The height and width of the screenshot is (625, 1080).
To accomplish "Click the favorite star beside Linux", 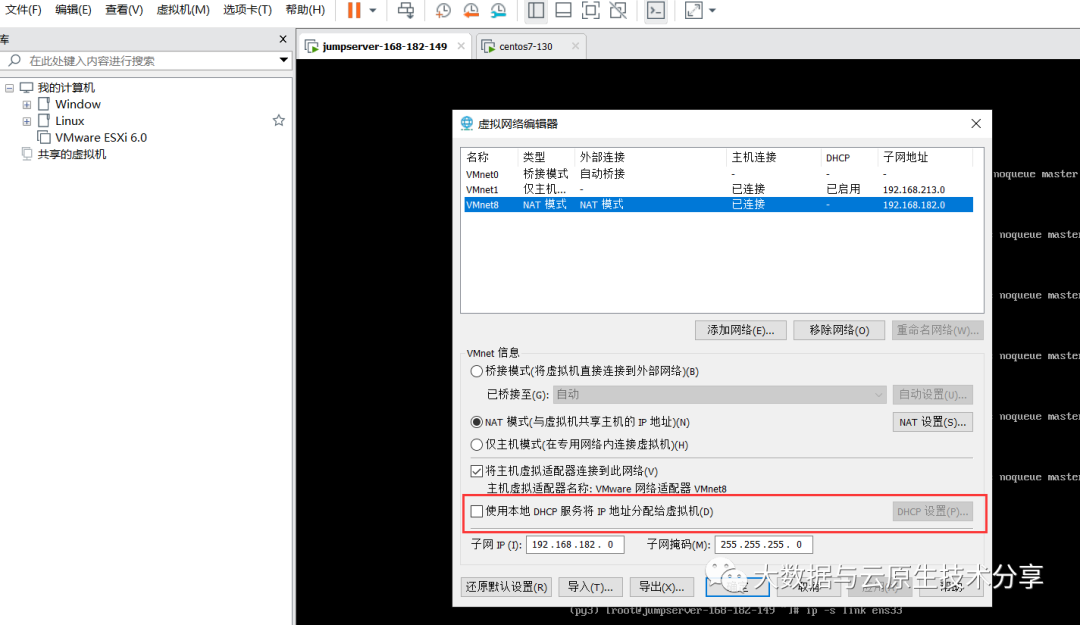I will click(279, 121).
